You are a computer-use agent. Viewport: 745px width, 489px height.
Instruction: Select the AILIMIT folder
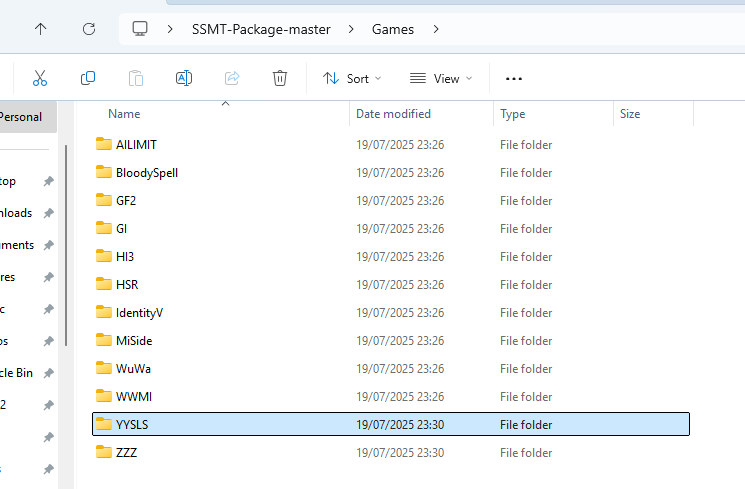pyautogui.click(x=391, y=144)
